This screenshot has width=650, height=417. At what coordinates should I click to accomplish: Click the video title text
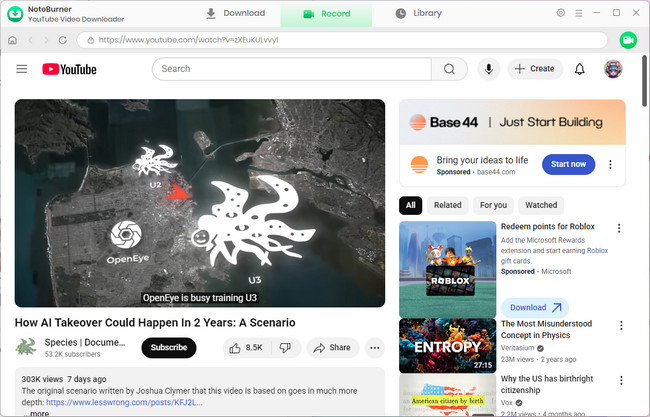155,323
